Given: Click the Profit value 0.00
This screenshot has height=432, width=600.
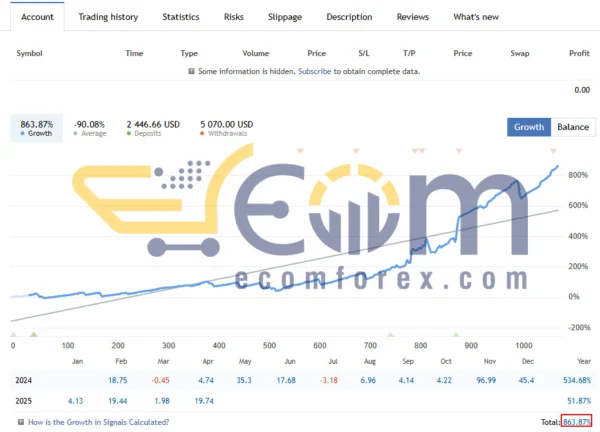Looking at the screenshot, I should pos(582,90).
